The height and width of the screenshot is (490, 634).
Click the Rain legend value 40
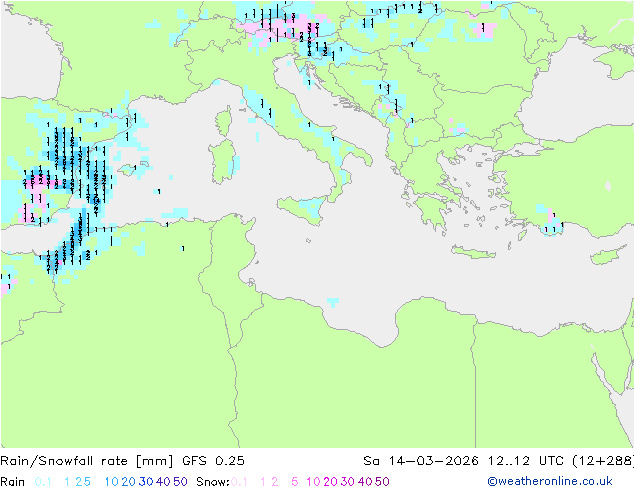coord(163,482)
